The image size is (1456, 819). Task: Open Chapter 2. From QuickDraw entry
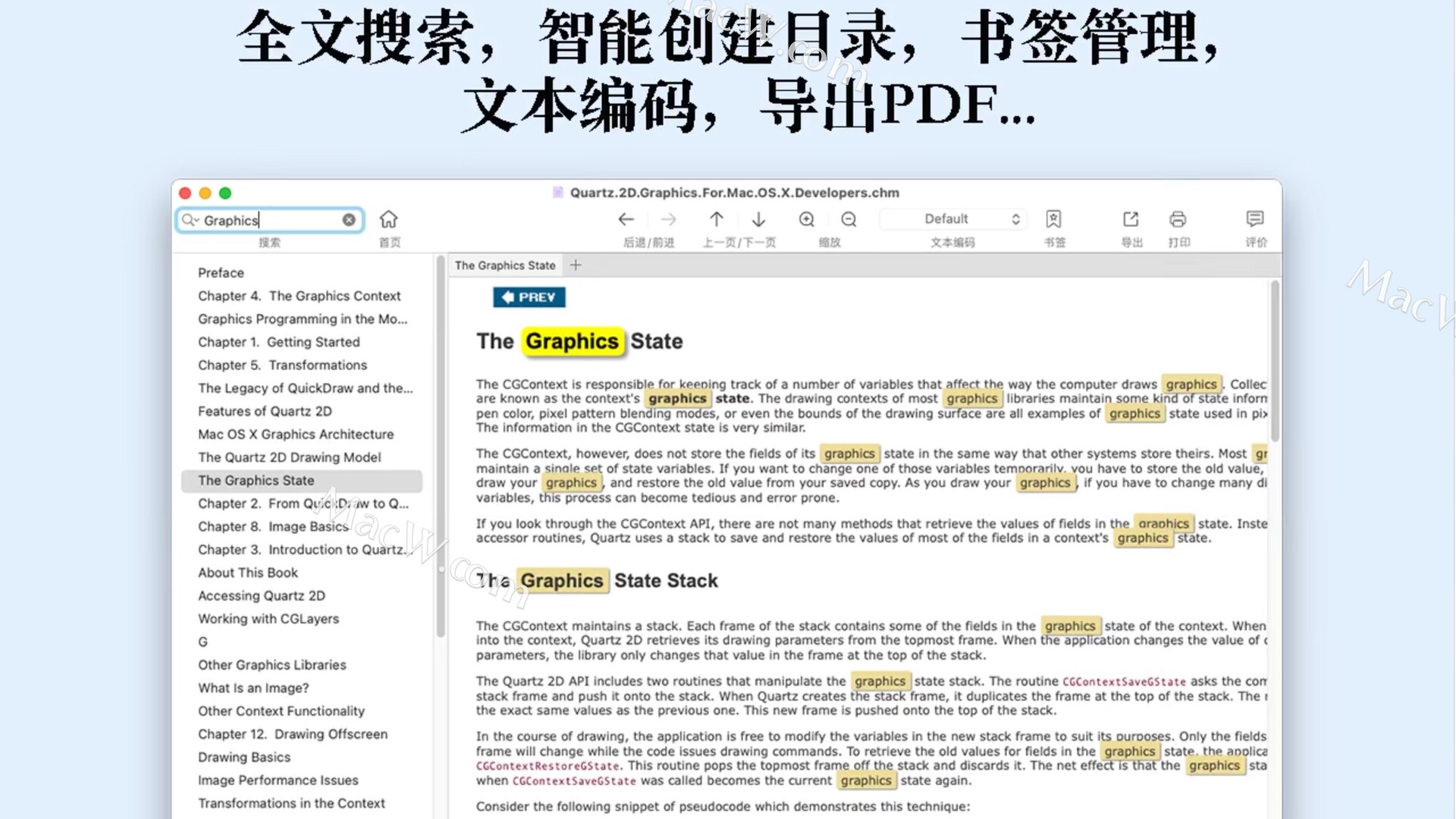tap(303, 504)
